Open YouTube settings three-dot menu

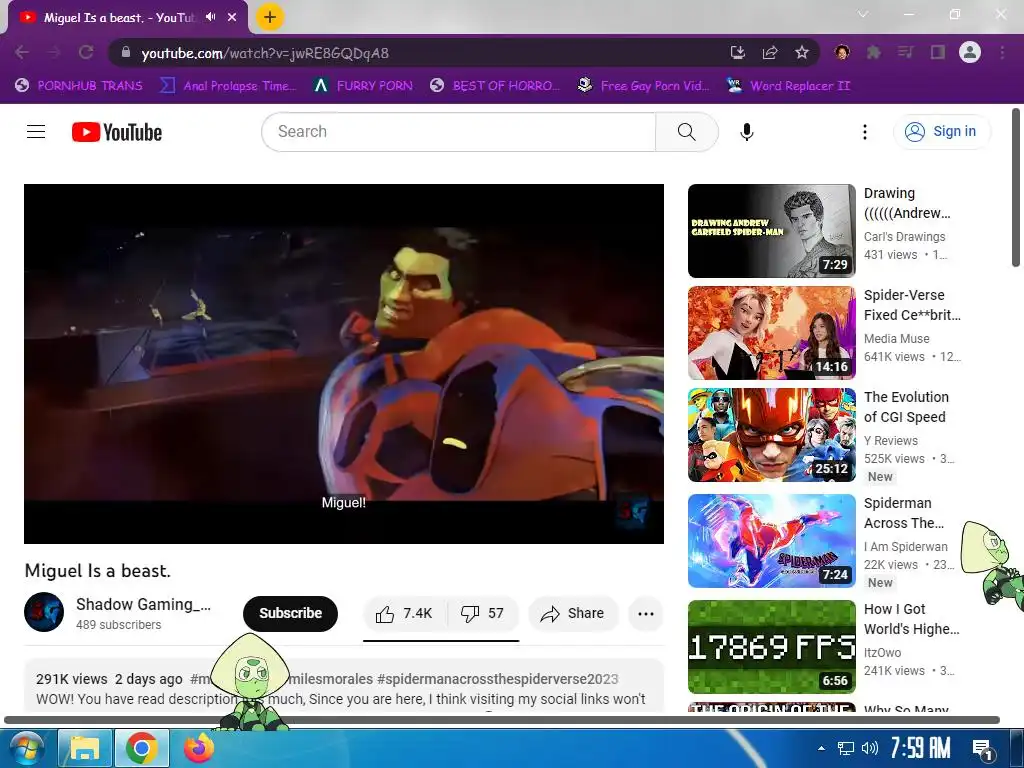[x=865, y=132]
